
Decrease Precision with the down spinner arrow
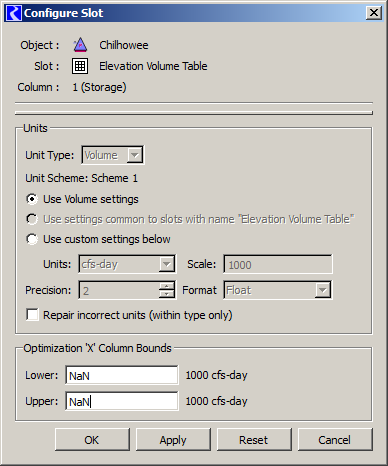(x=167, y=294)
